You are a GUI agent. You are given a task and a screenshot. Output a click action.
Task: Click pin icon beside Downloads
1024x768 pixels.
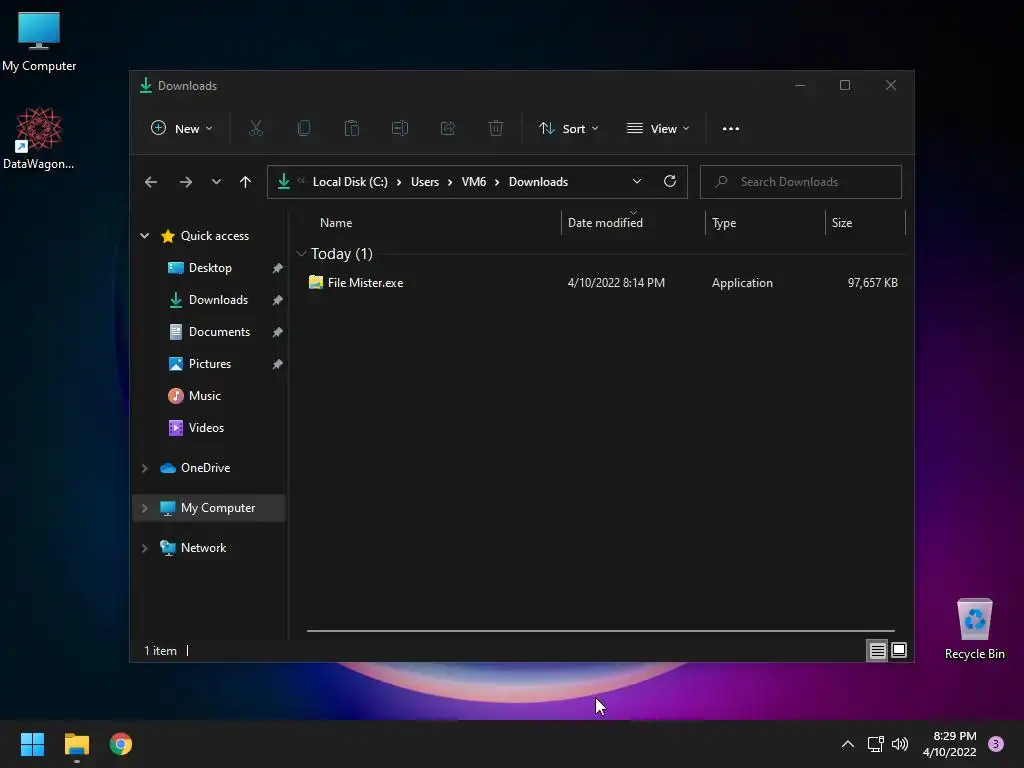pos(278,300)
